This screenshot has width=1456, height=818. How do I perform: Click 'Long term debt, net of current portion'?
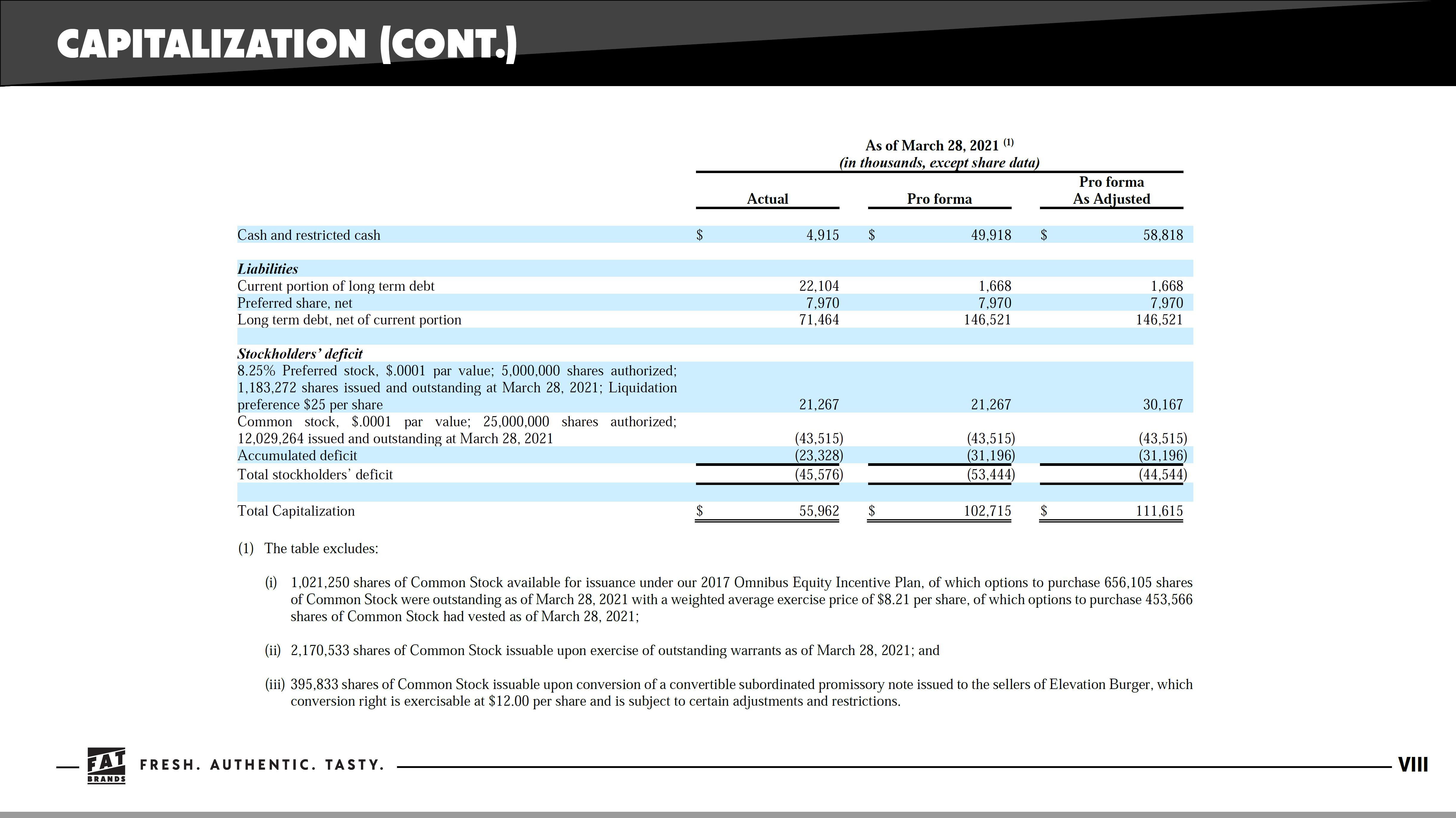point(349,320)
